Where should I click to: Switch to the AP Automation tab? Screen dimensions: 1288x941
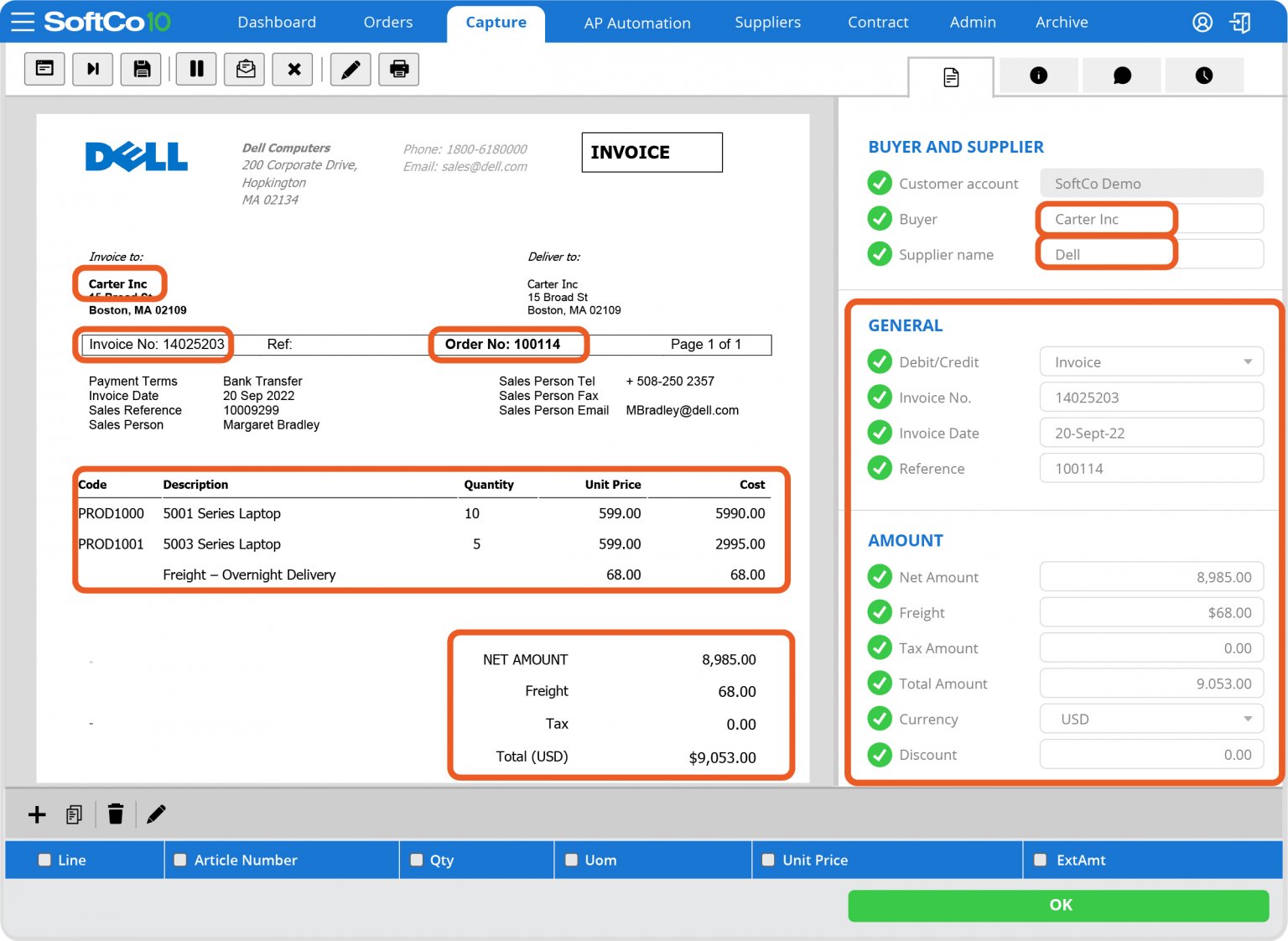(637, 22)
